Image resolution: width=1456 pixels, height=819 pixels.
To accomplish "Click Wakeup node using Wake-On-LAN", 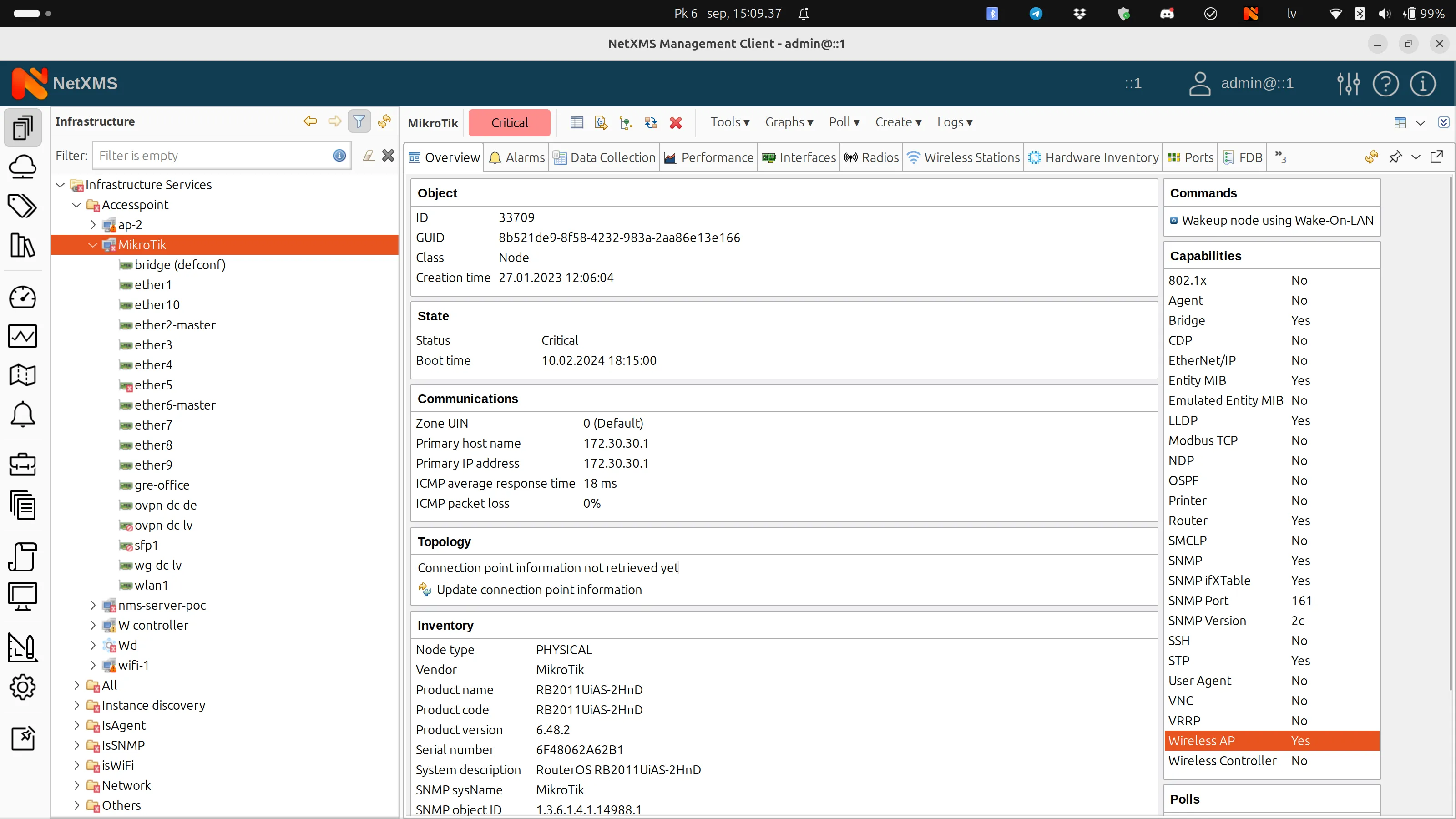I will tap(1277, 220).
